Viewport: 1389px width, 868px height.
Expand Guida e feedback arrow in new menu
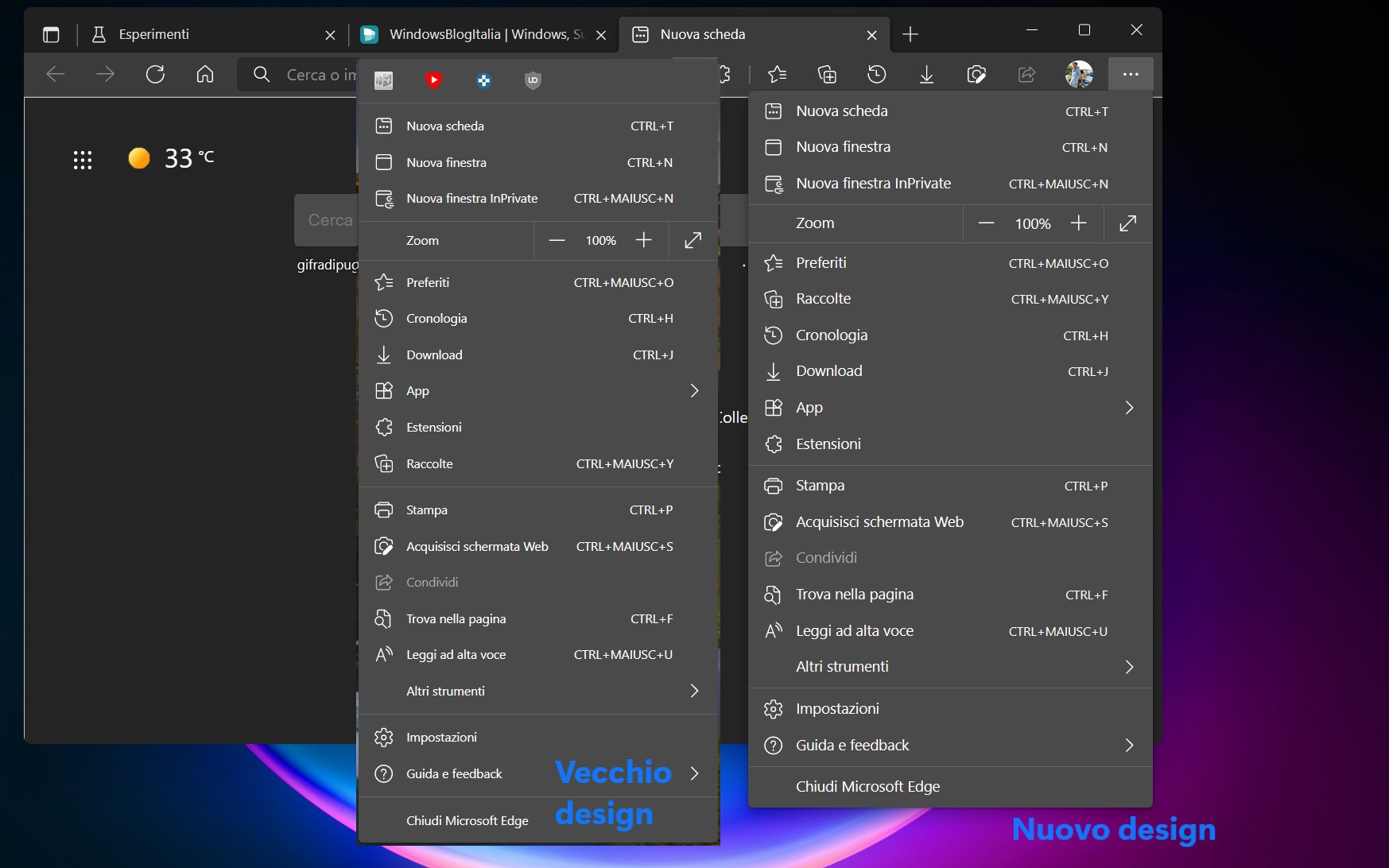click(x=1129, y=746)
